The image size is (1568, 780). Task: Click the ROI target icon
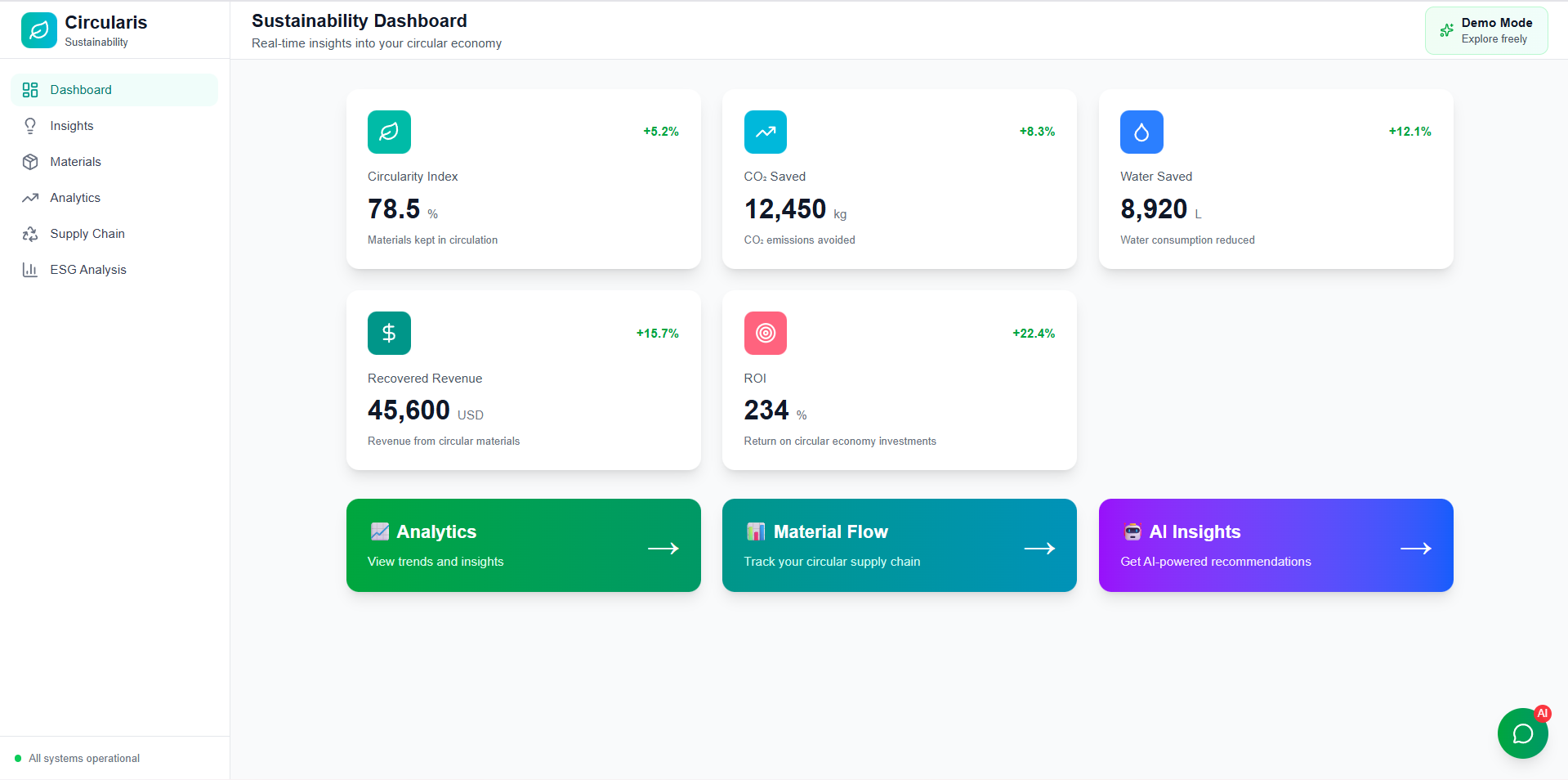(x=766, y=333)
